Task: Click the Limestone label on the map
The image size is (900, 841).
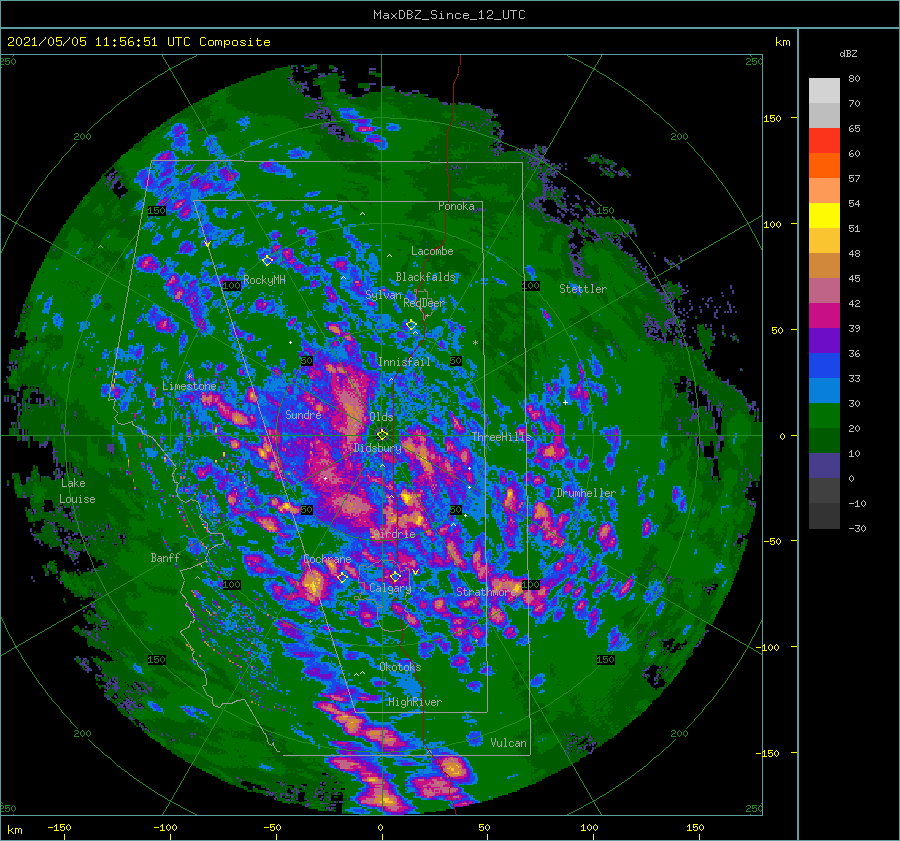Action: pyautogui.click(x=189, y=386)
